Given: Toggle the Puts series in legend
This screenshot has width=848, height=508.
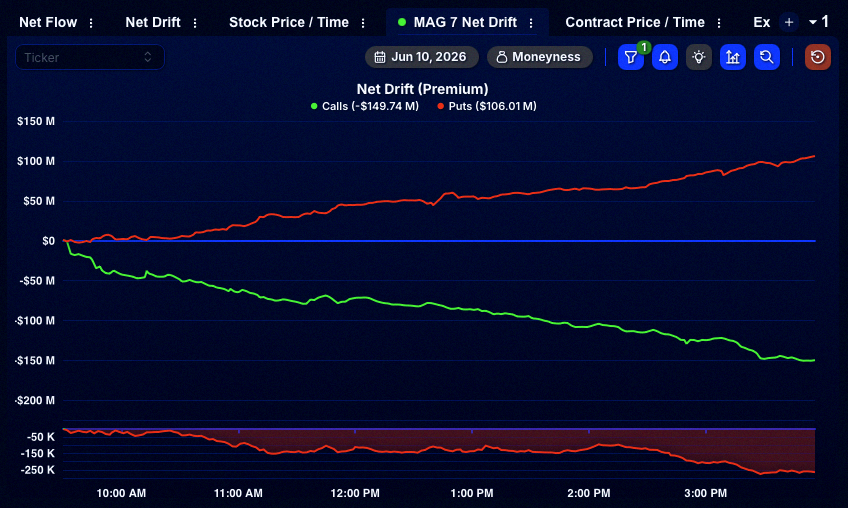Looking at the screenshot, I should 487,106.
